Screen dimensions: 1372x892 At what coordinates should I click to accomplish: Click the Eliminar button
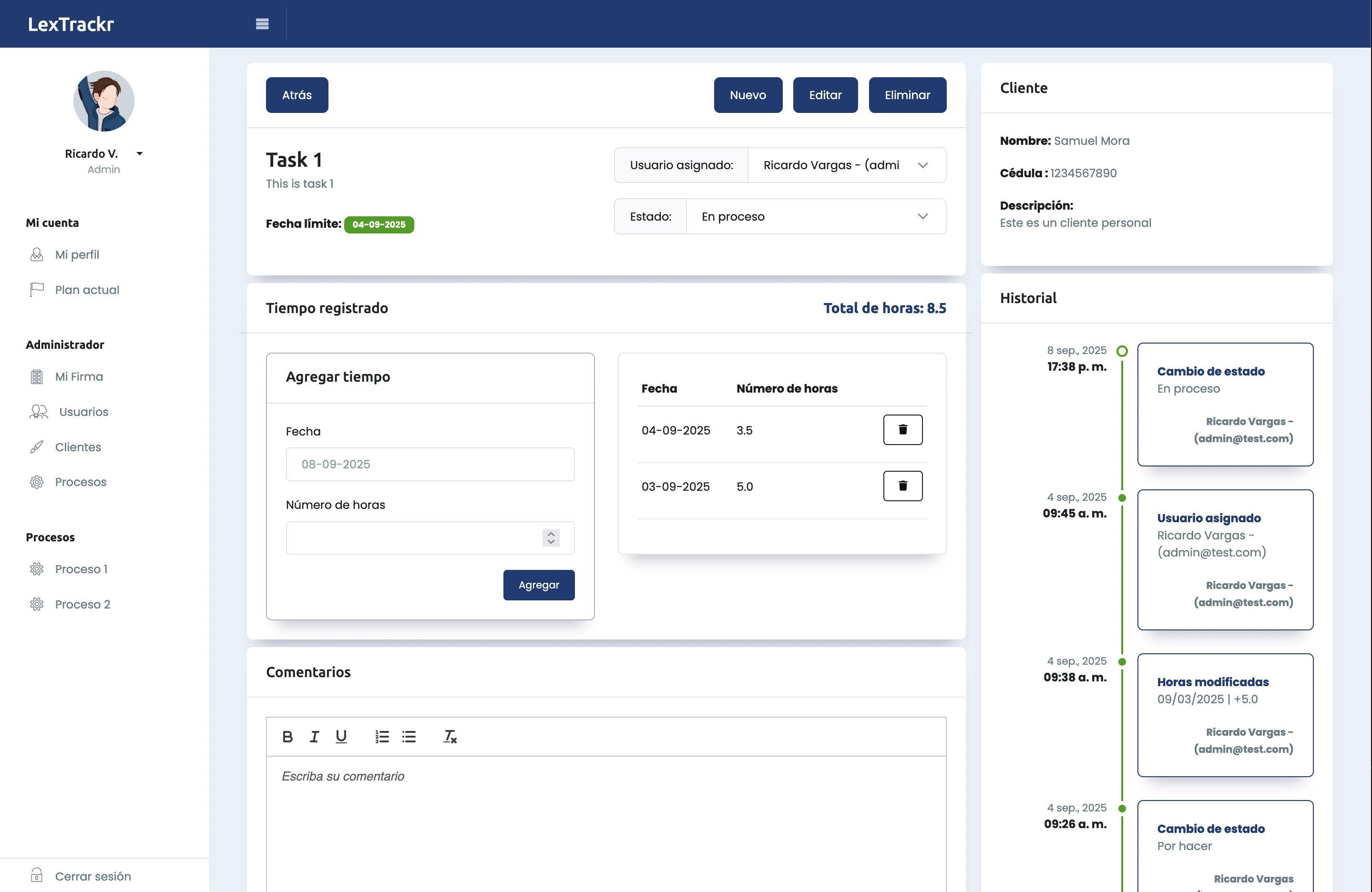(907, 95)
